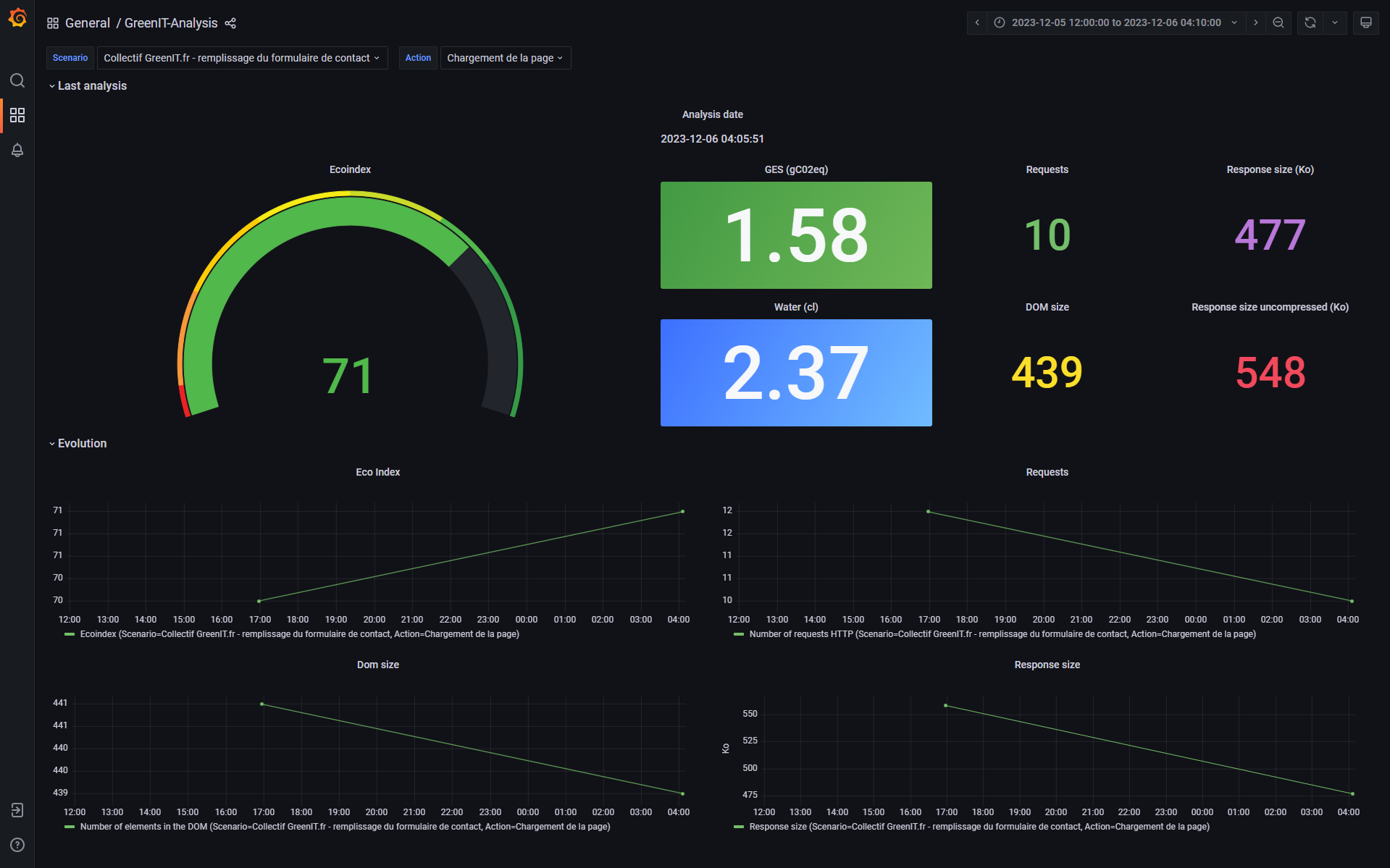Click Dom size graph's first data point

coord(261,704)
